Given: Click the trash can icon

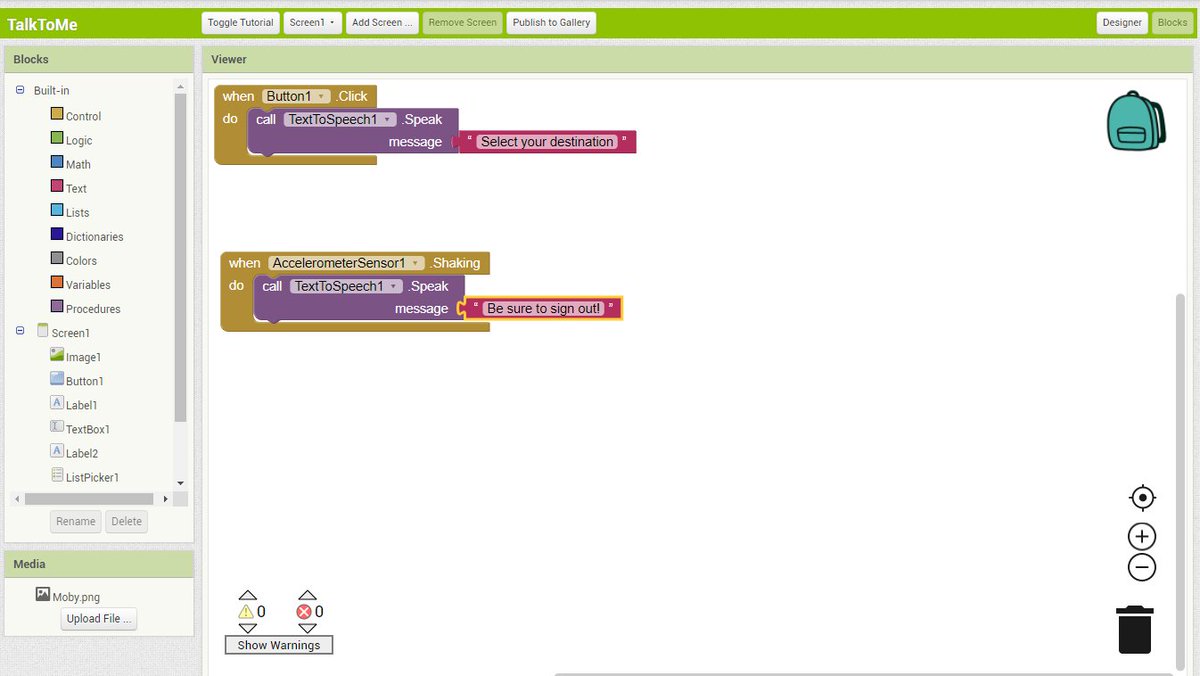Looking at the screenshot, I should (1135, 629).
